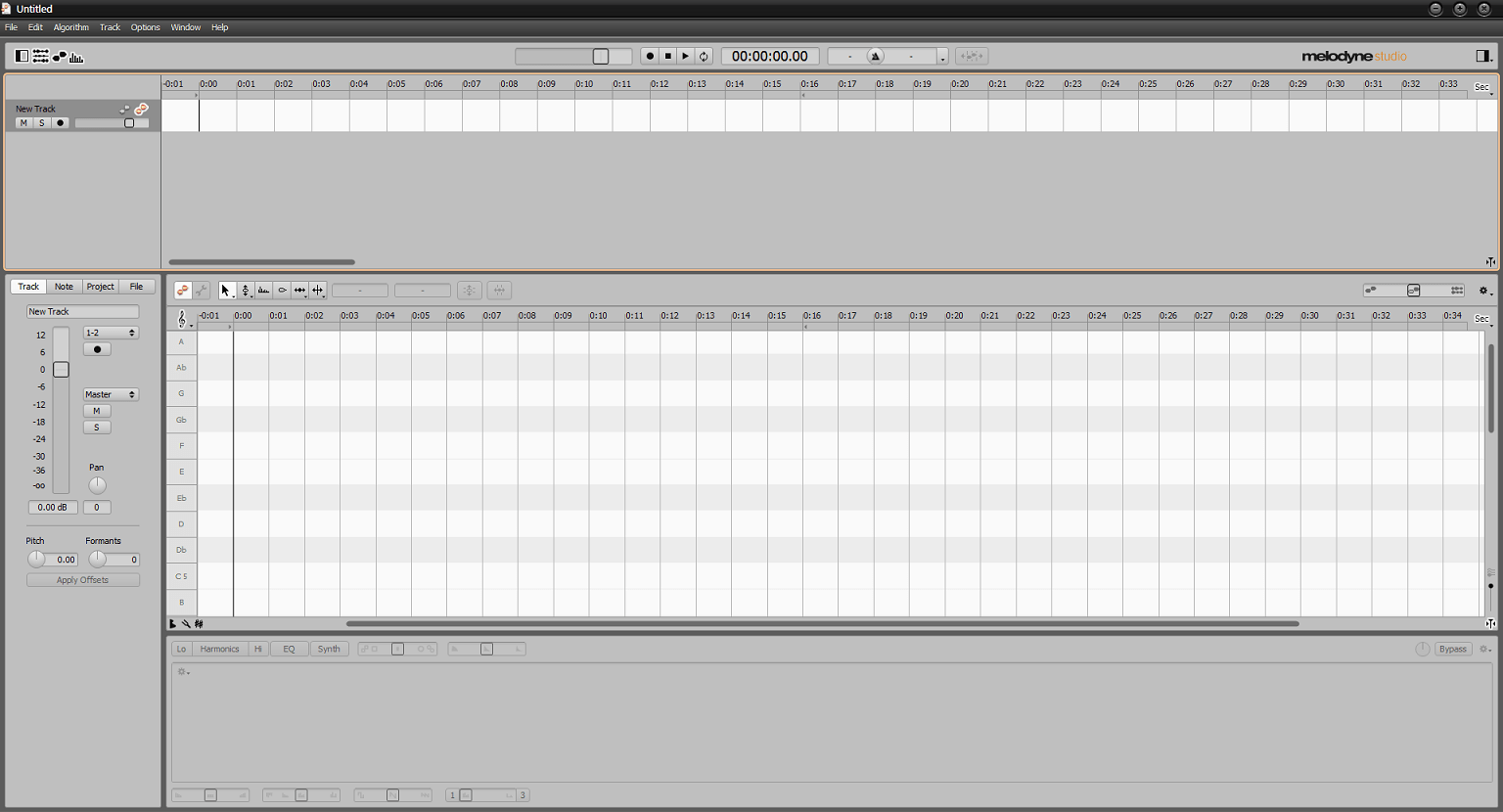The image size is (1503, 812).
Task: Toggle the track pane view icon
Action: pos(23,57)
